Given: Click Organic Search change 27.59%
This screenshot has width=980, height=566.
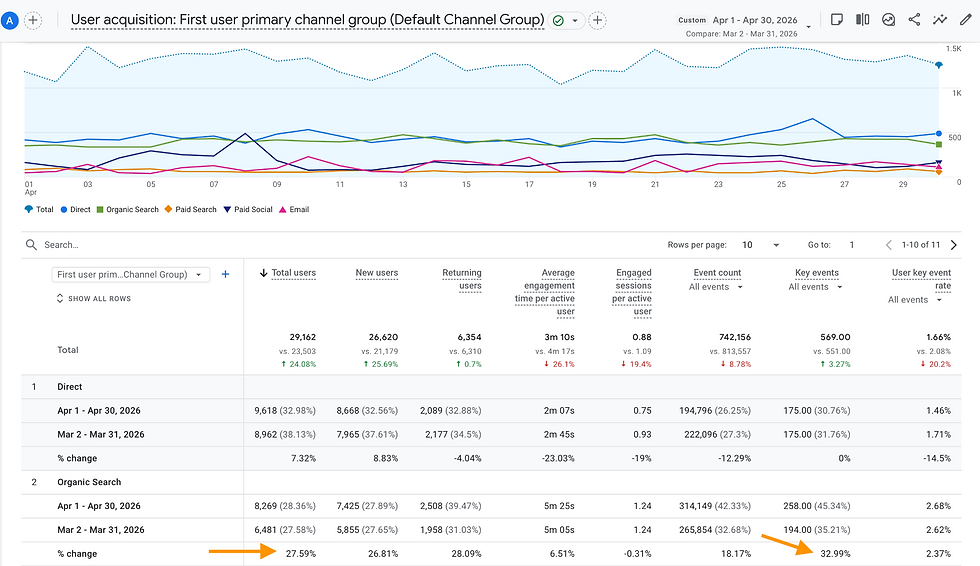Looking at the screenshot, I should [301, 554].
